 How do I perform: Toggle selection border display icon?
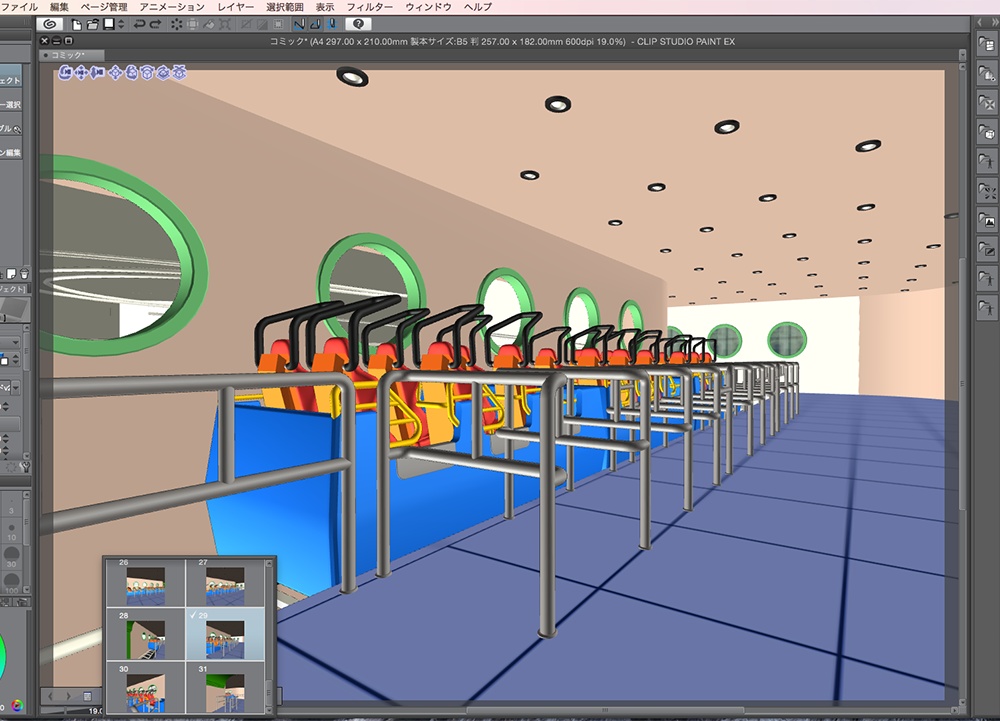[278, 24]
